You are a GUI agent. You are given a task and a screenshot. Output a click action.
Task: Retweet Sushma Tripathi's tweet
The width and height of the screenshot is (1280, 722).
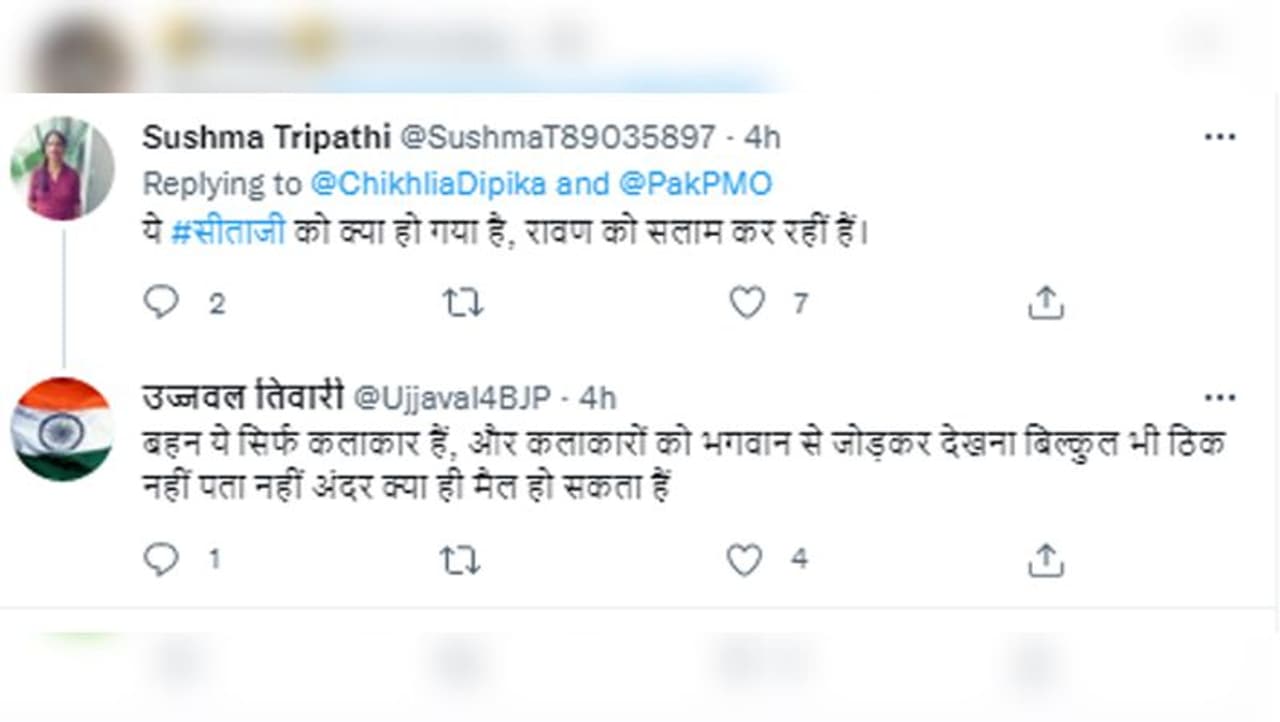pos(463,302)
